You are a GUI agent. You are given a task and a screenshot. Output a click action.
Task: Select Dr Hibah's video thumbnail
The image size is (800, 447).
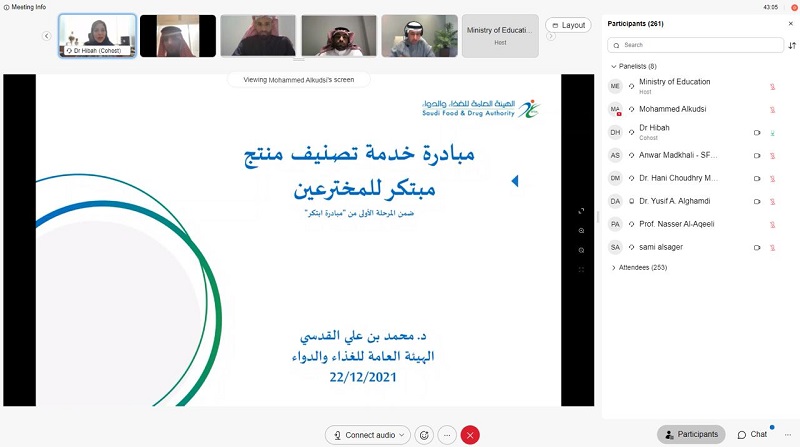96,36
